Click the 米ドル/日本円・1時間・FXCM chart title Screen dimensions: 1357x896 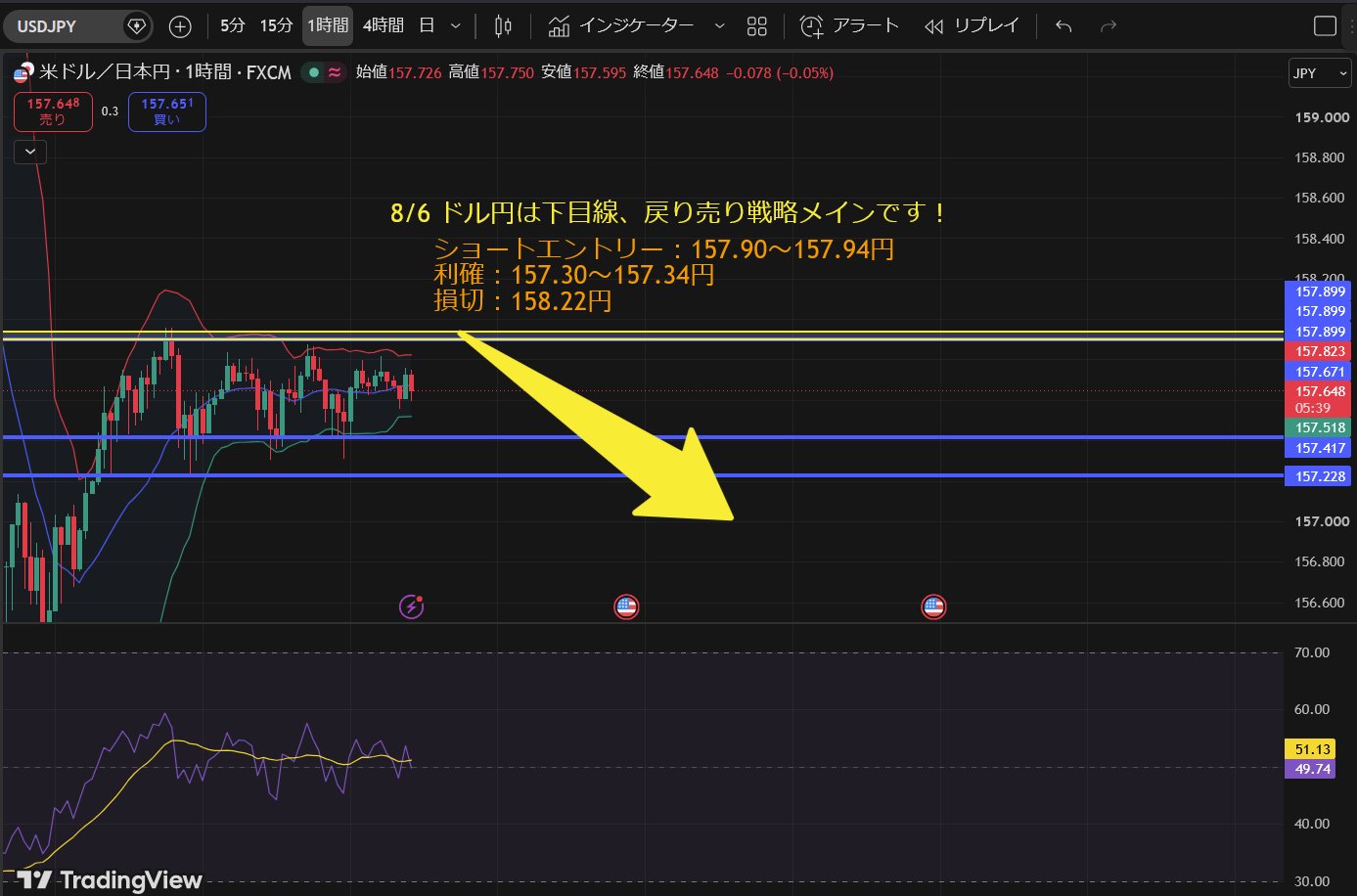[x=165, y=72]
